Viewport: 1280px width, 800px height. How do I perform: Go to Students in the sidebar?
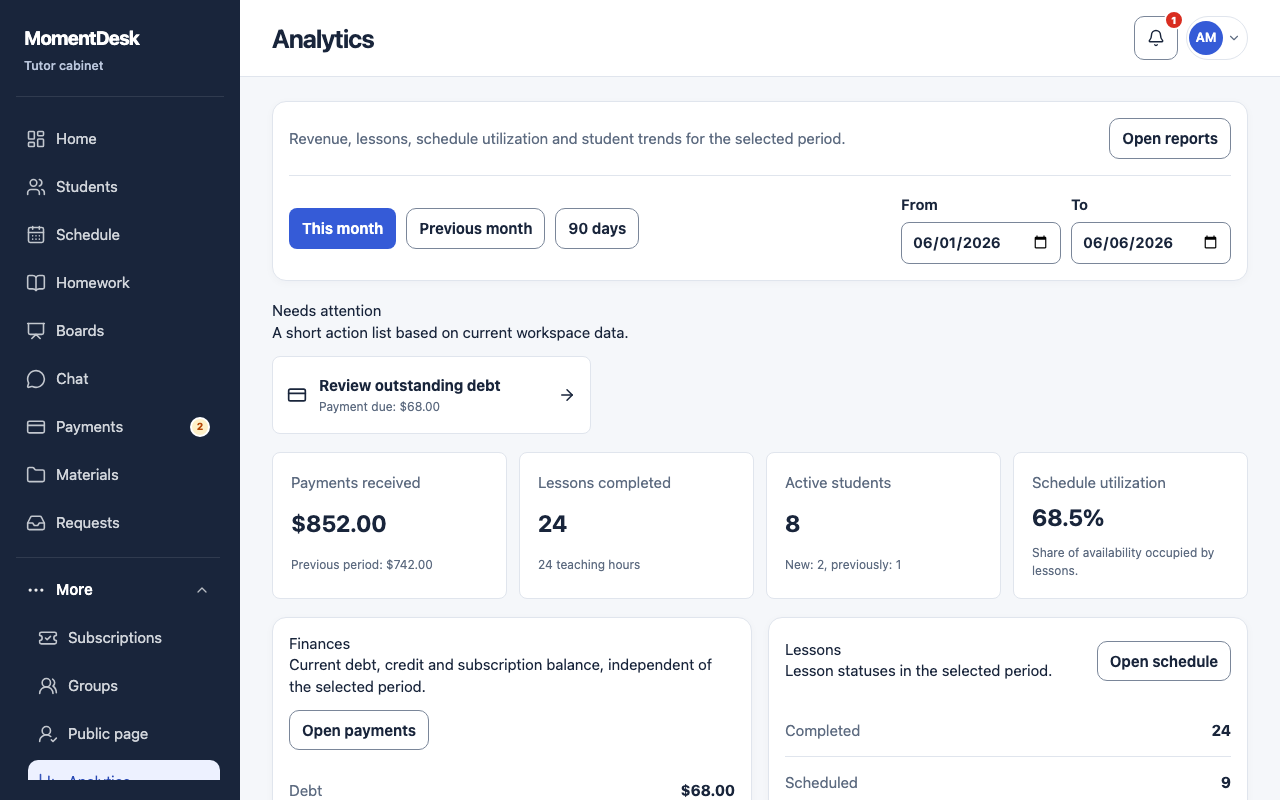(118, 187)
